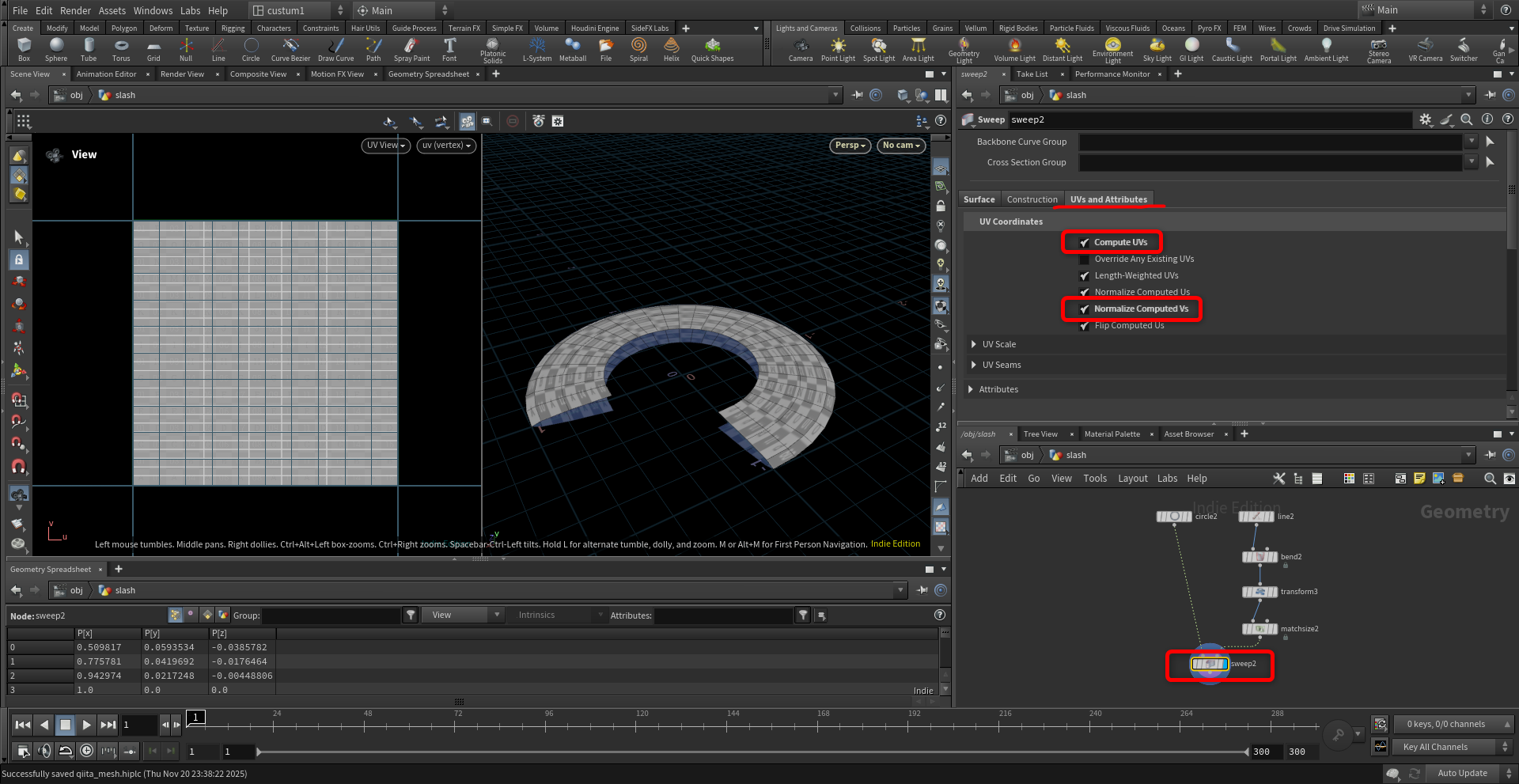Expand the UV Scale section
This screenshot has height=784, width=1519.
974,344
